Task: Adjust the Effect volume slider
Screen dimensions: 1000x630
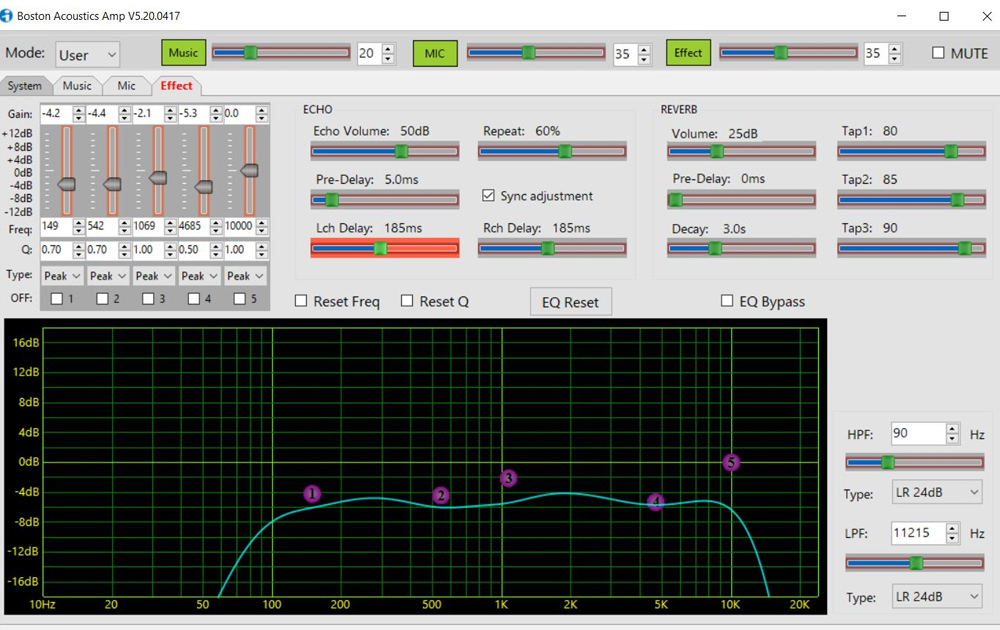Action: 788,52
